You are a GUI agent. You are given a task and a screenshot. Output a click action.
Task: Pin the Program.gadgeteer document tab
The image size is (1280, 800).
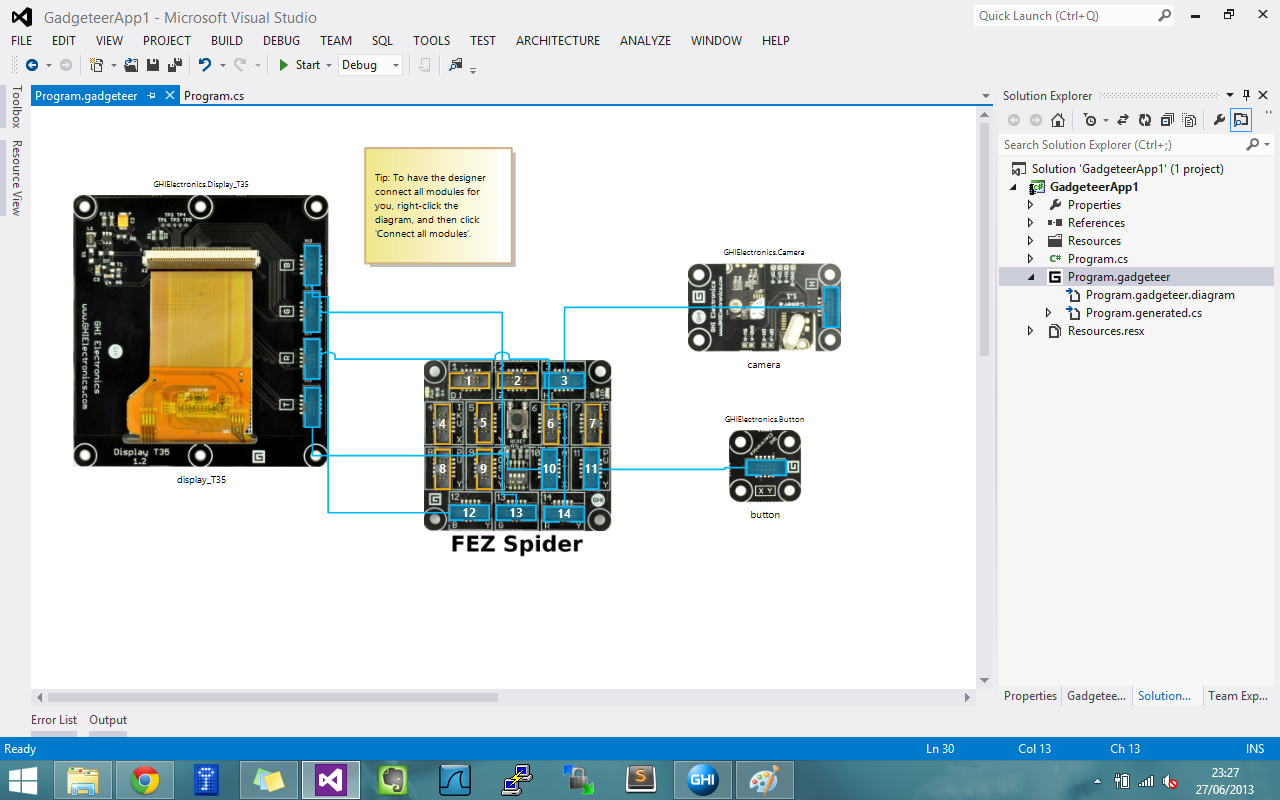(x=151, y=95)
